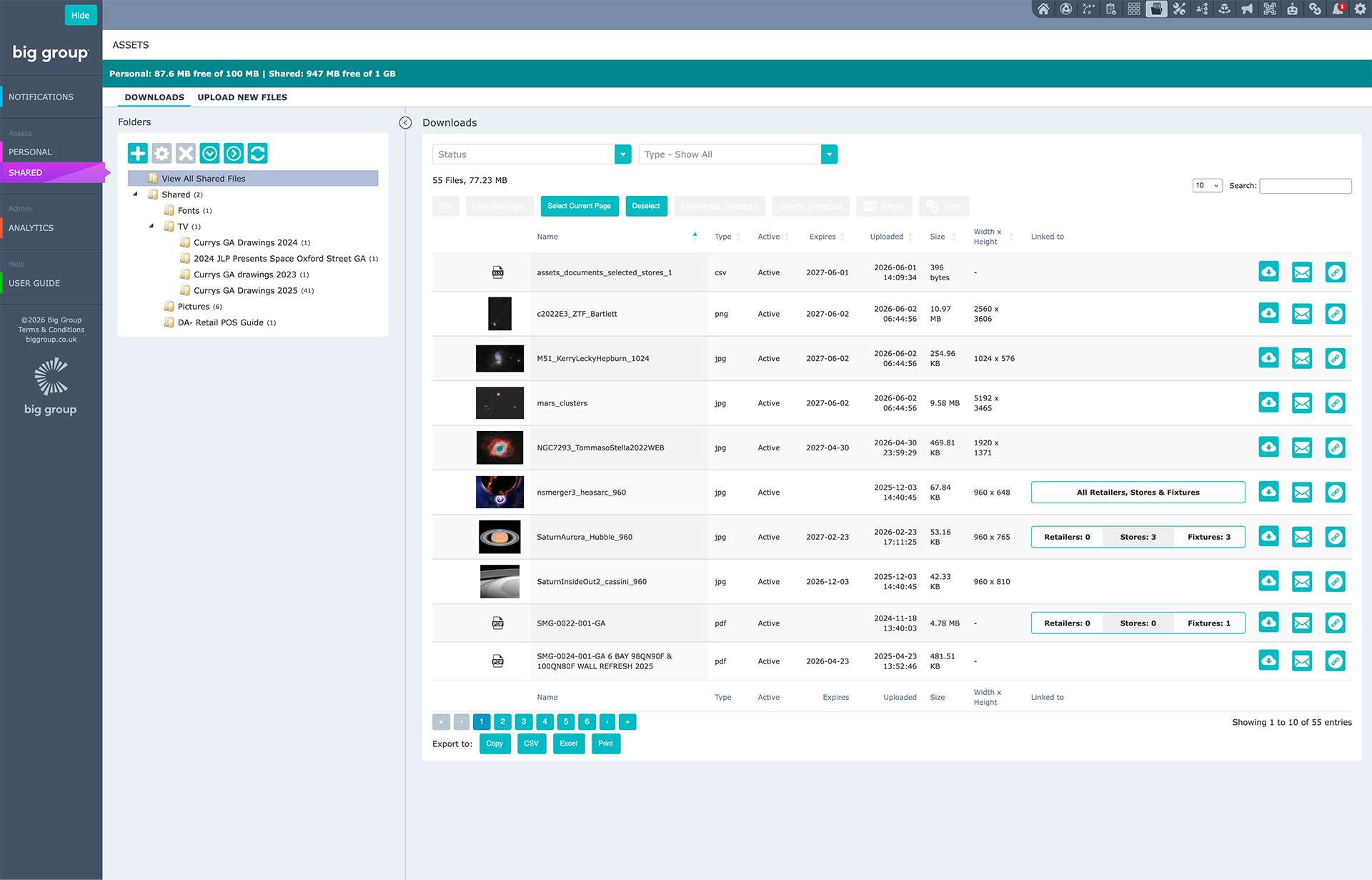The image size is (1372, 880).
Task: Click the chain link toolbar icon
Action: 1315,9
